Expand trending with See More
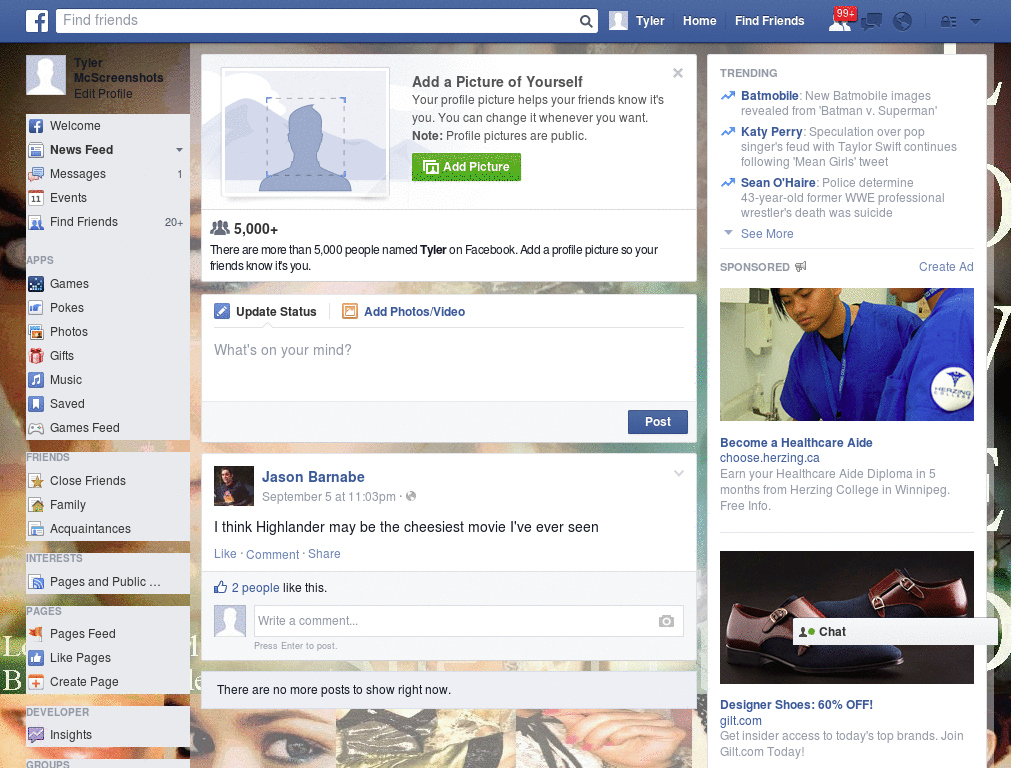 [767, 234]
